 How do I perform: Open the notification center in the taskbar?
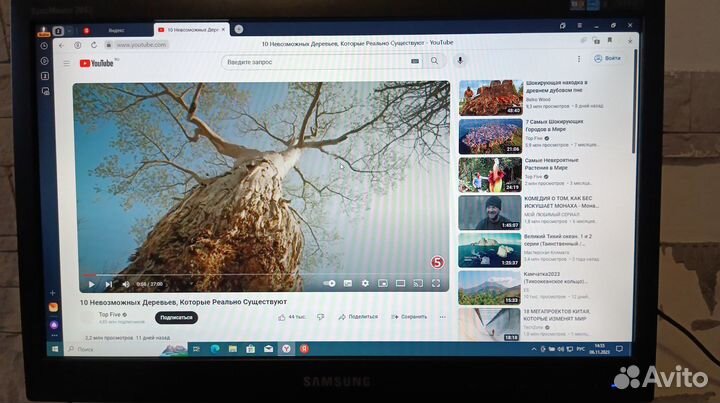pos(619,349)
